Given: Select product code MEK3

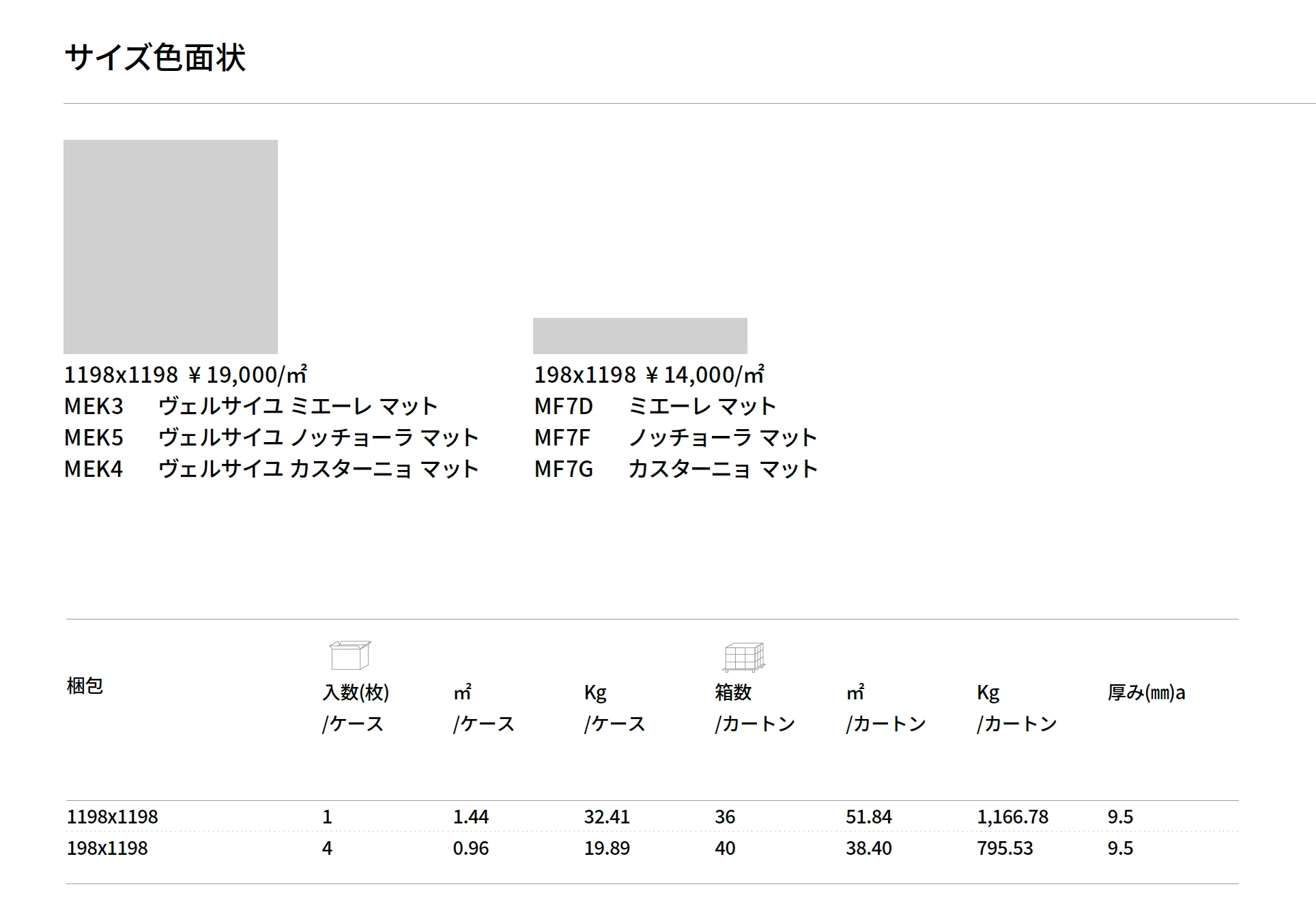Looking at the screenshot, I should tap(94, 406).
